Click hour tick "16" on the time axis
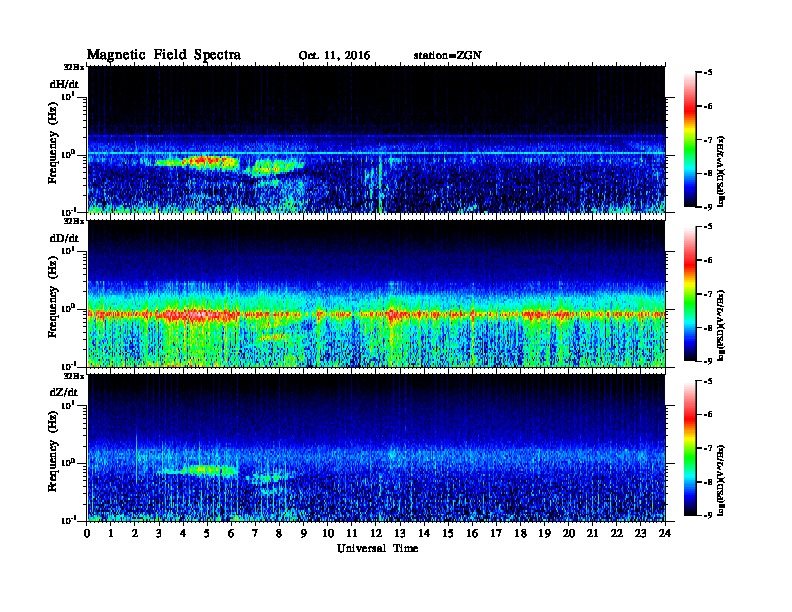Screen dimensions: 792x612 [x=472, y=534]
